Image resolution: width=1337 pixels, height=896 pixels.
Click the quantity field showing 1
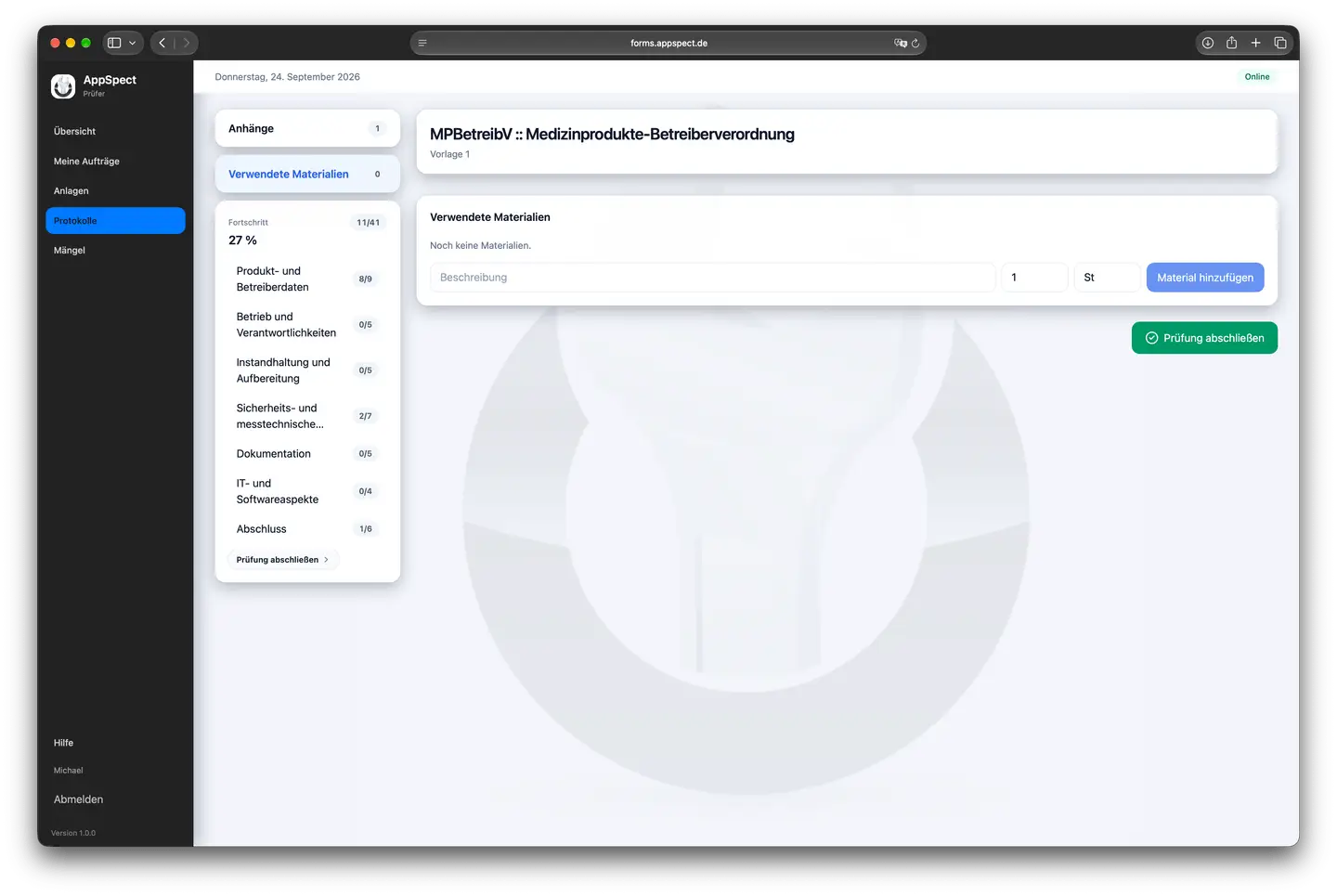click(x=1034, y=278)
